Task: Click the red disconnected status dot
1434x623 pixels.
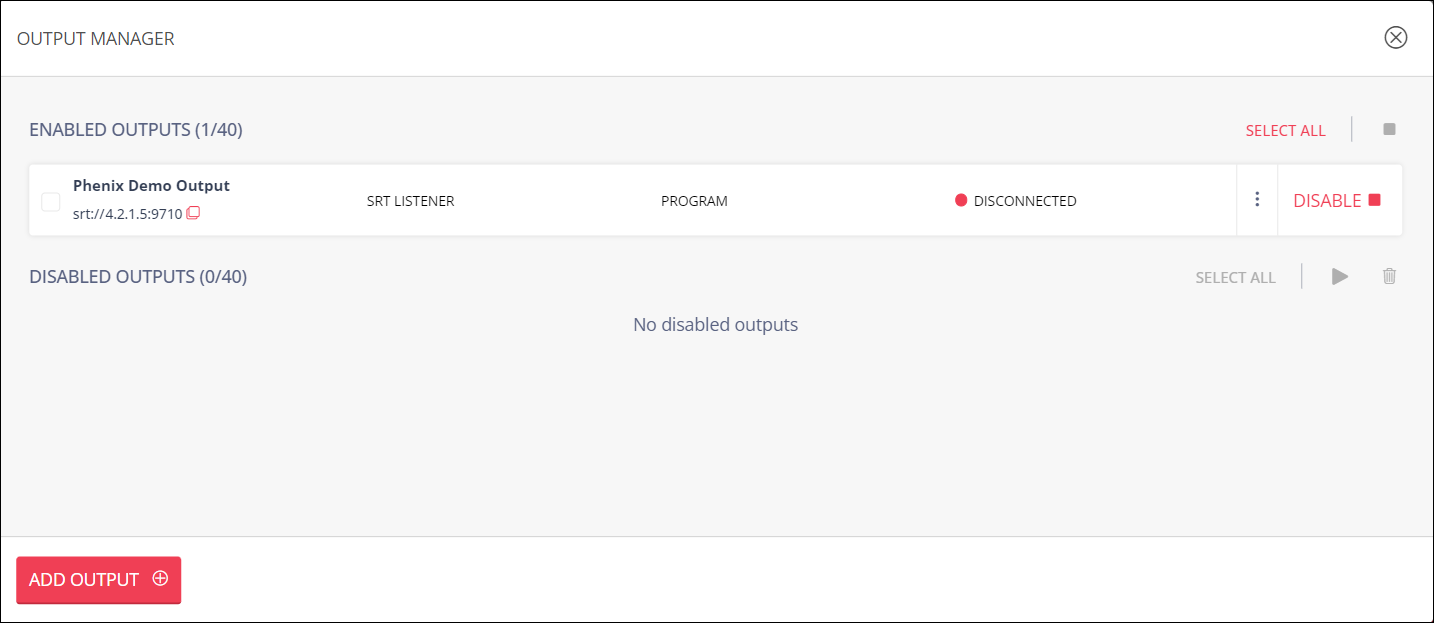Action: [961, 200]
